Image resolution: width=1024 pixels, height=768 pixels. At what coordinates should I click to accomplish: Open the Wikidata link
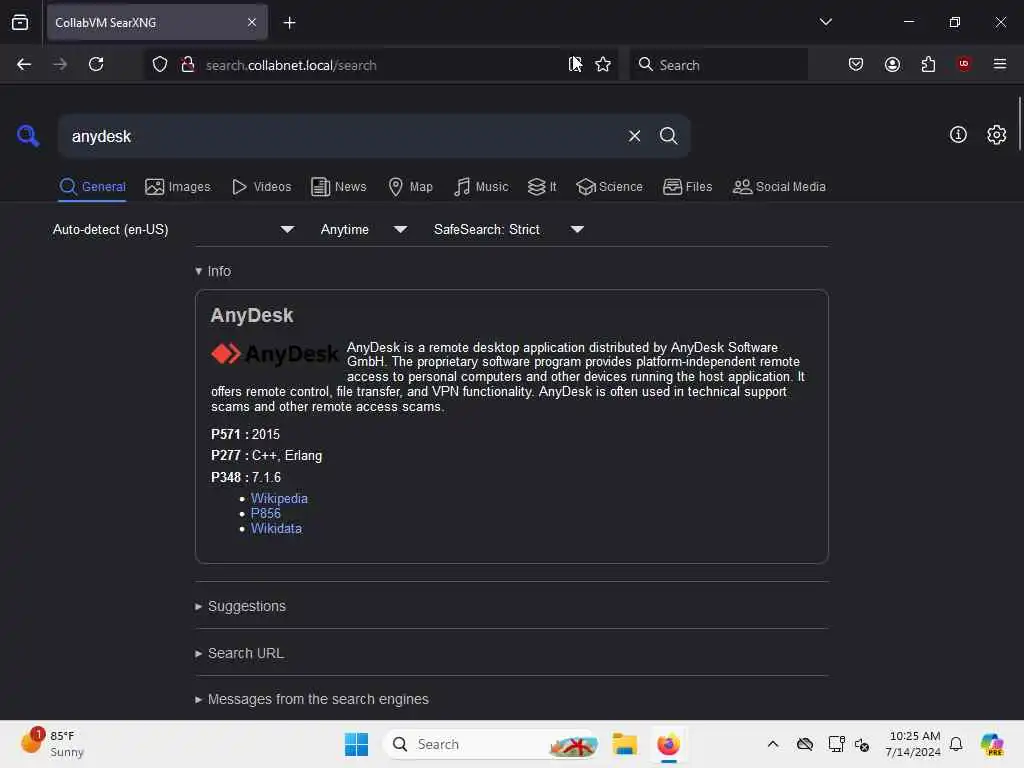(276, 528)
